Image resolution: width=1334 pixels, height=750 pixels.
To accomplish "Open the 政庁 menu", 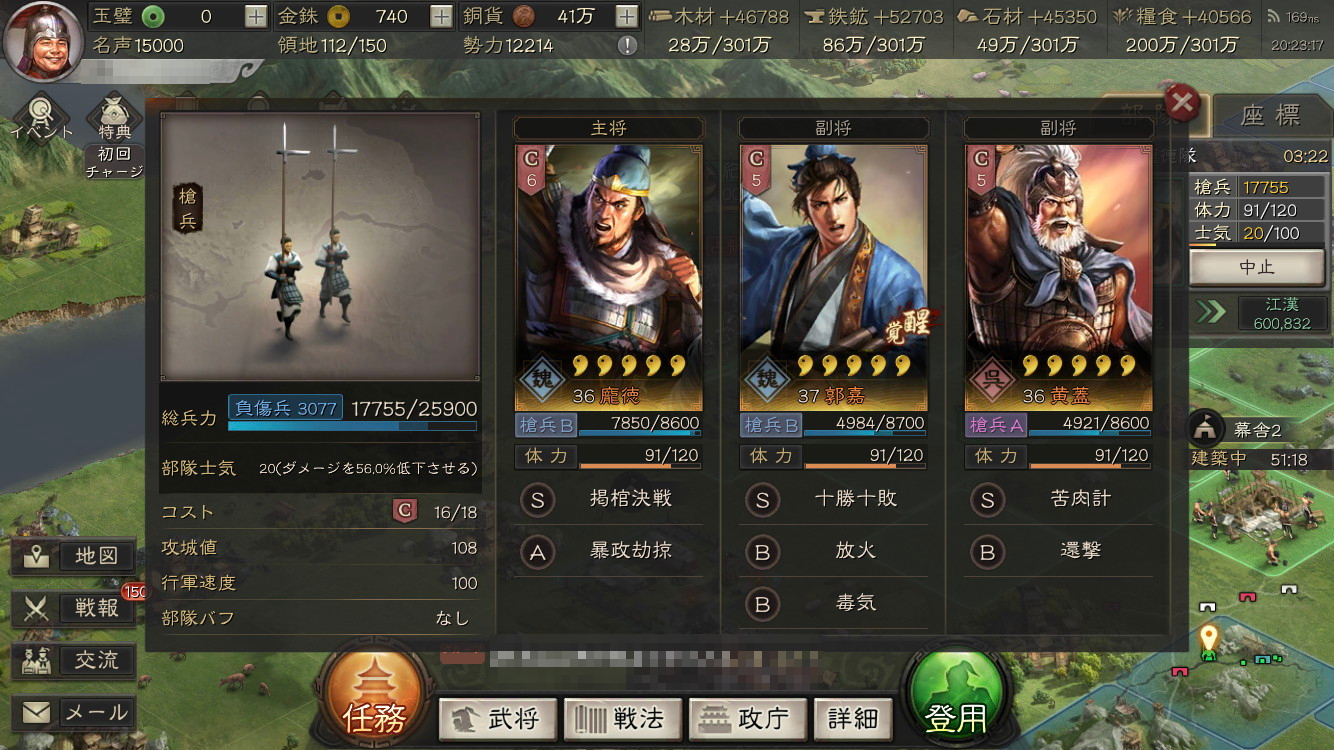I will pos(746,718).
